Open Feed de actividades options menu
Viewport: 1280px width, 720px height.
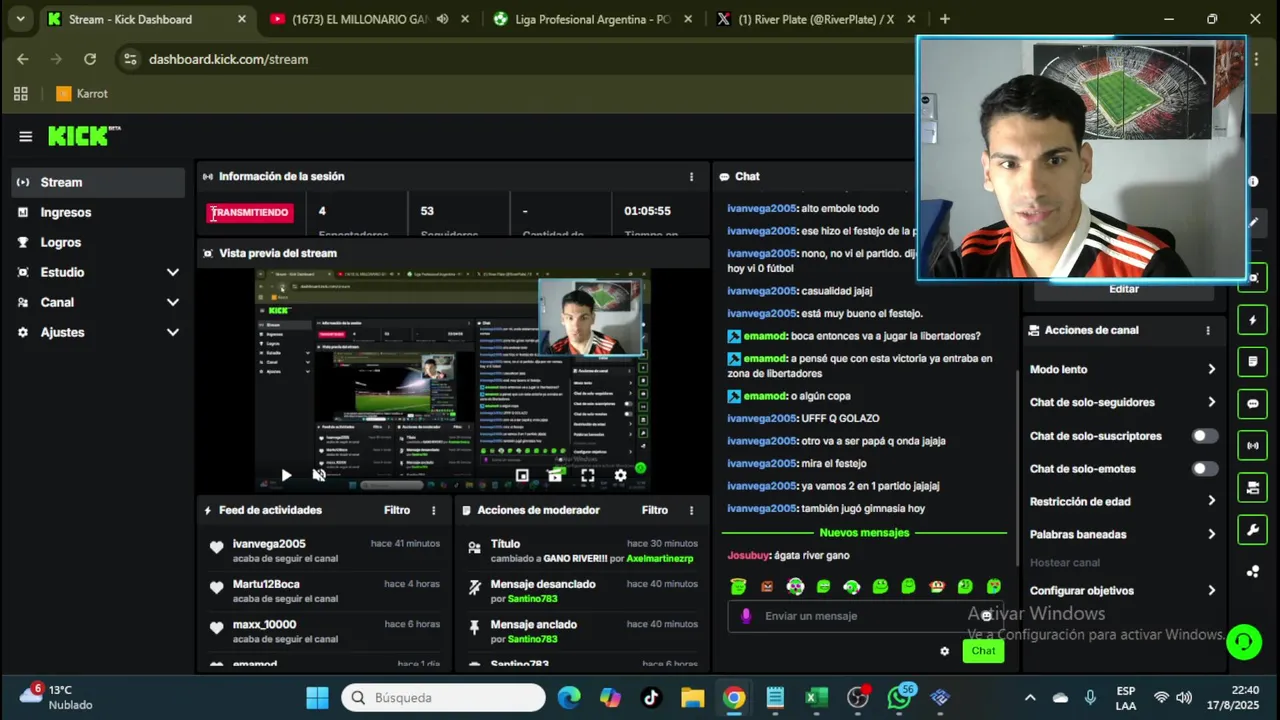click(433, 510)
